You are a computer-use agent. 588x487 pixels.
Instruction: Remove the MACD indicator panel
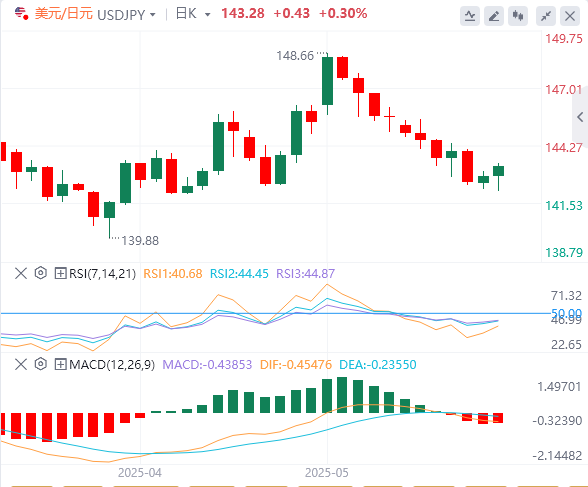(21, 364)
